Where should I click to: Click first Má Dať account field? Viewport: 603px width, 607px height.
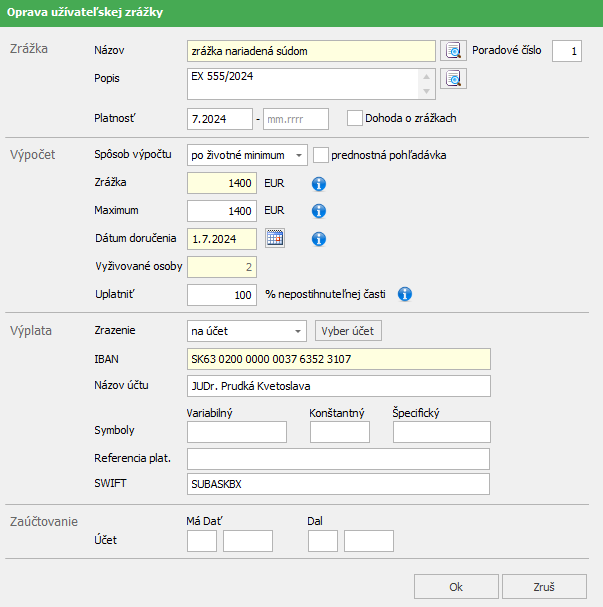click(202, 541)
